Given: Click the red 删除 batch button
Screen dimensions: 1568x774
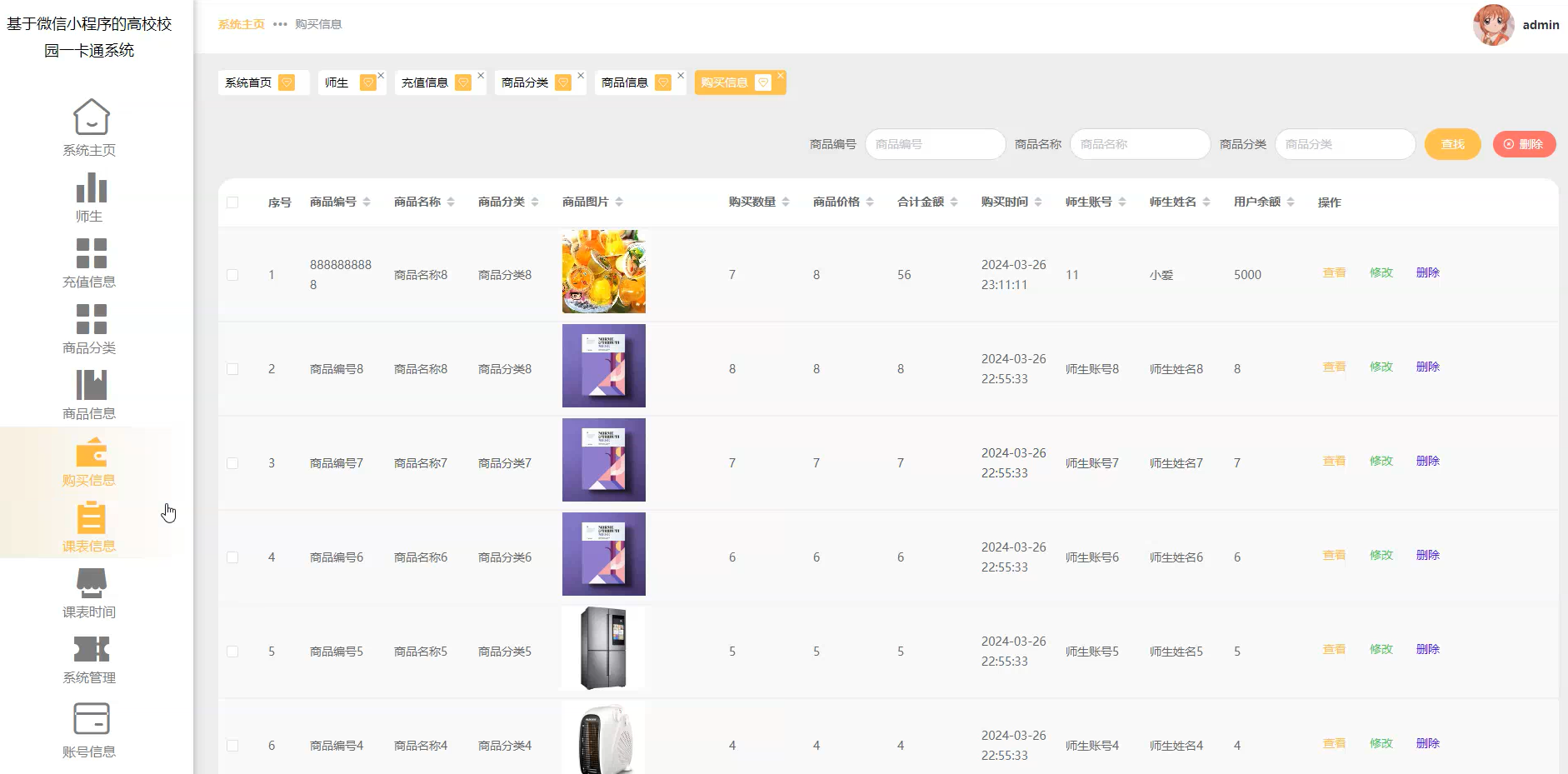Looking at the screenshot, I should (1524, 144).
